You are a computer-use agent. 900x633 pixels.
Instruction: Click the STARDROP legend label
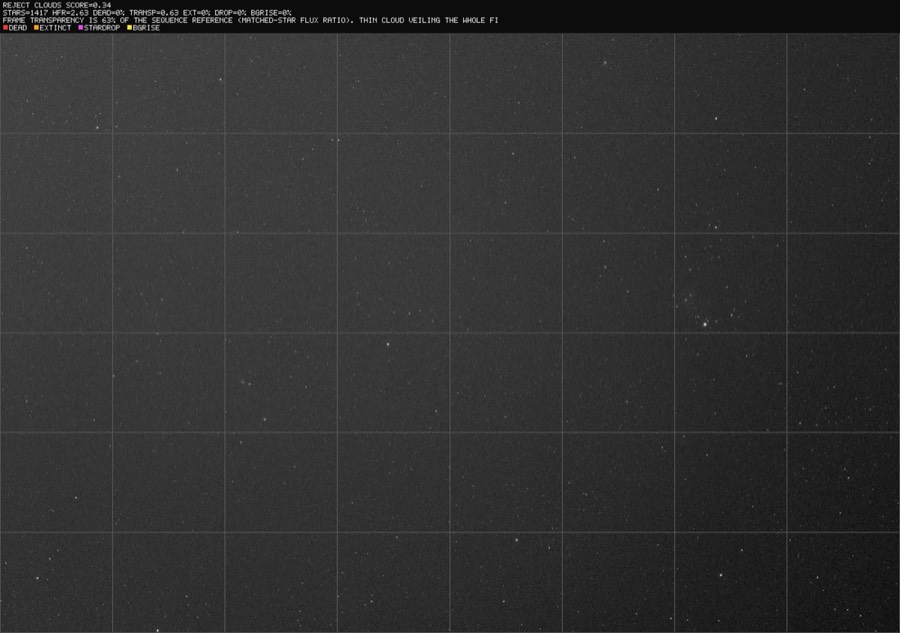coord(102,28)
